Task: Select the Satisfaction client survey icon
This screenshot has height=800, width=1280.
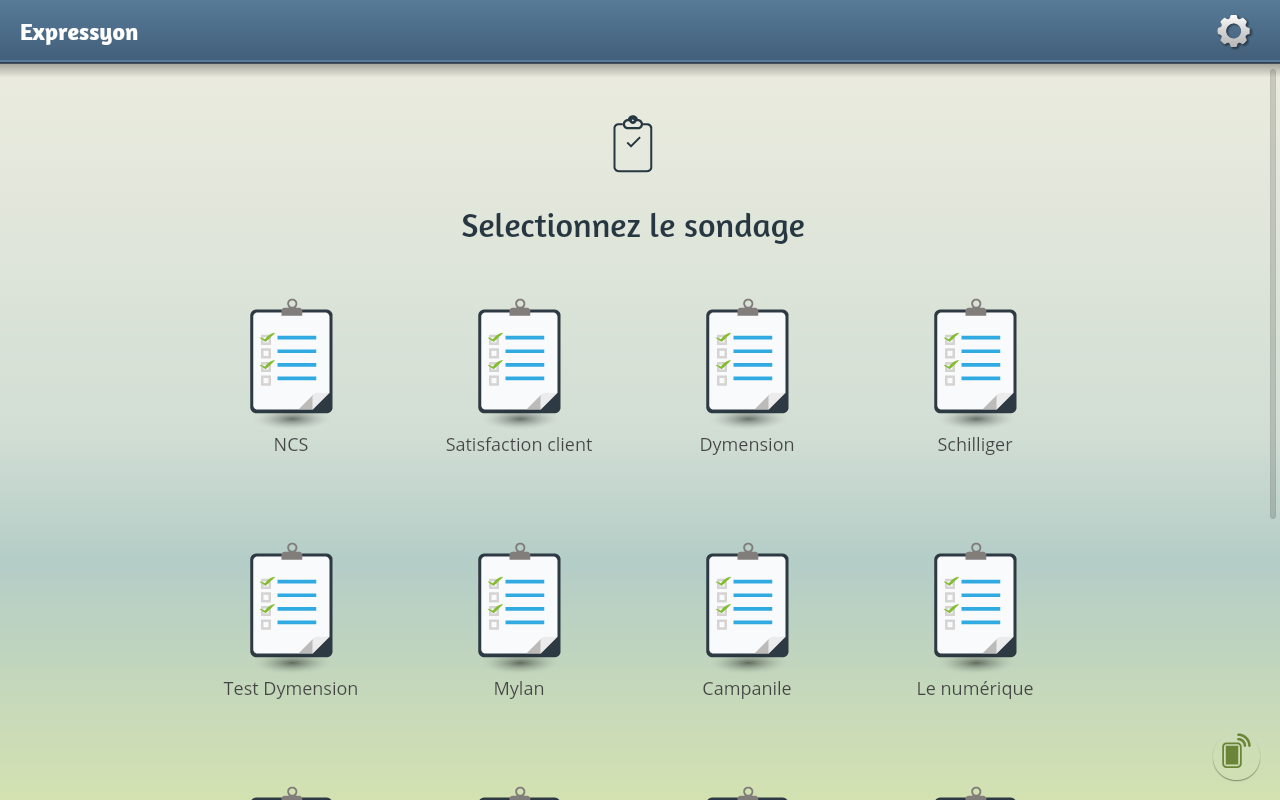Action: point(519,361)
